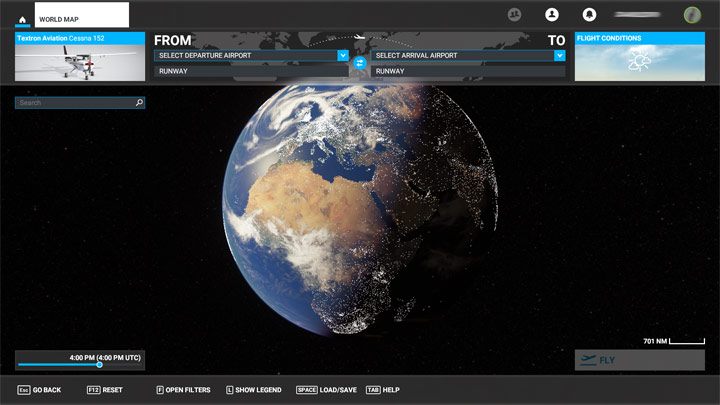The image size is (720, 405).
Task: Select the Cessna 152 aircraft thumbnail
Action: pyautogui.click(x=80, y=62)
